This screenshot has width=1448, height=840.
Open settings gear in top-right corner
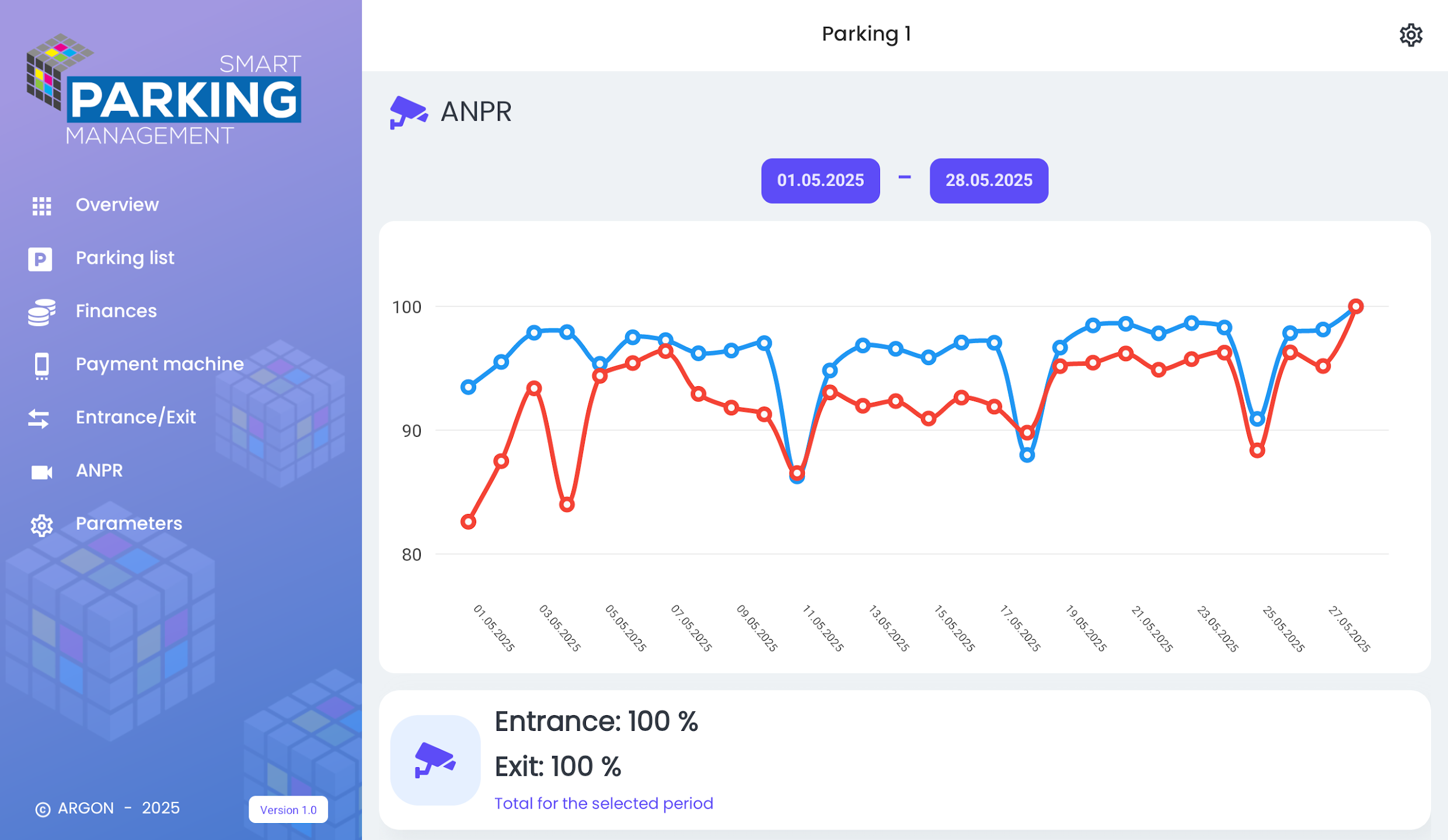point(1410,35)
